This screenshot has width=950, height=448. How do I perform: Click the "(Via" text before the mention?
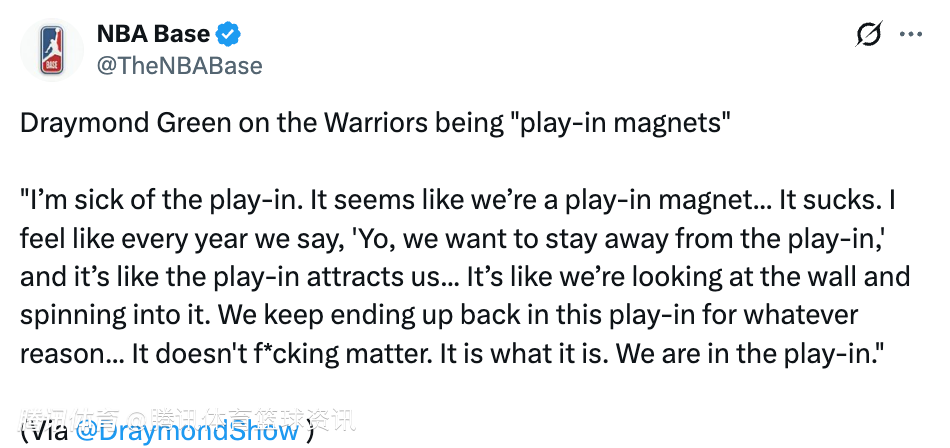tap(44, 431)
